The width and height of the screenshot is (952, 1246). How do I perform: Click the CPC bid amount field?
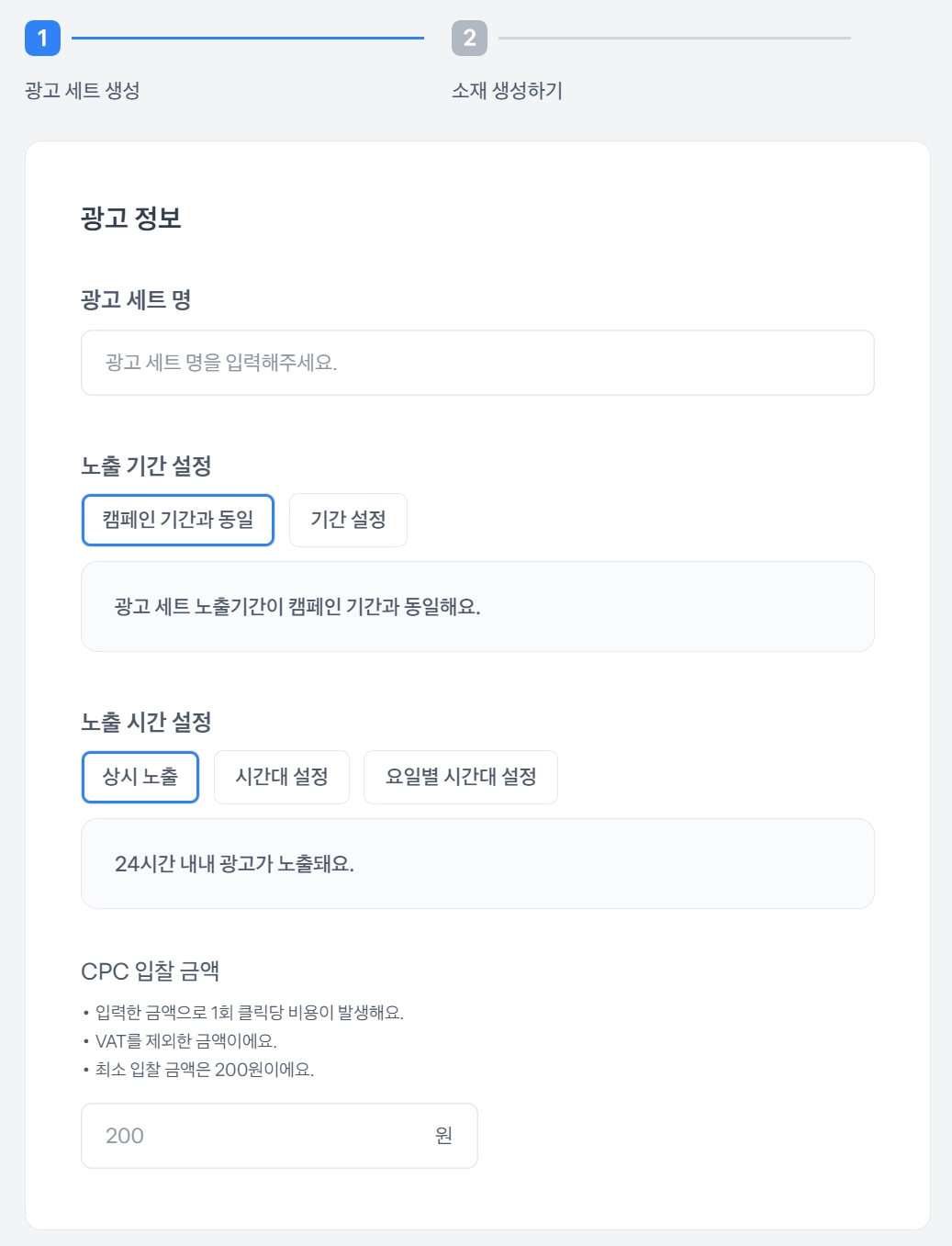tap(257, 1136)
